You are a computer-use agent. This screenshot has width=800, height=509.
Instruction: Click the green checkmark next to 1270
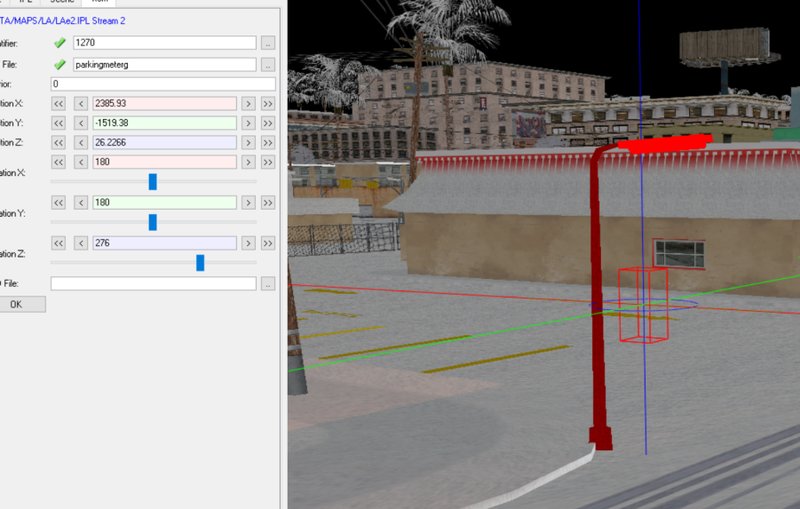60,43
